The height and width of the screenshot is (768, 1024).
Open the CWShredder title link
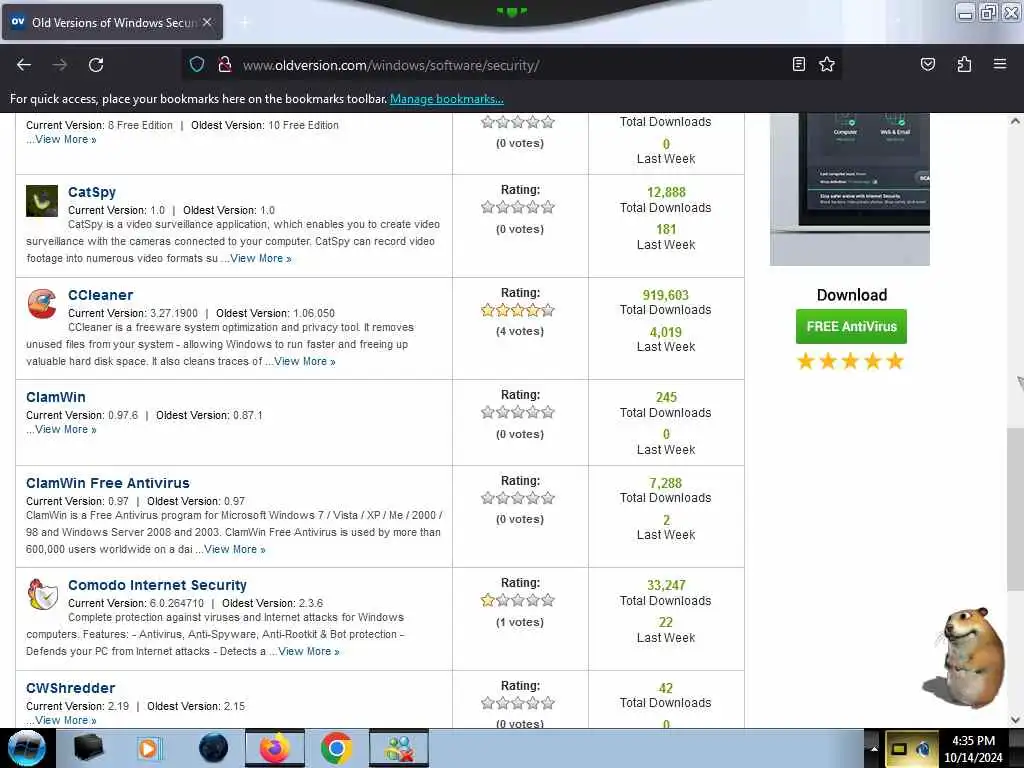click(71, 688)
